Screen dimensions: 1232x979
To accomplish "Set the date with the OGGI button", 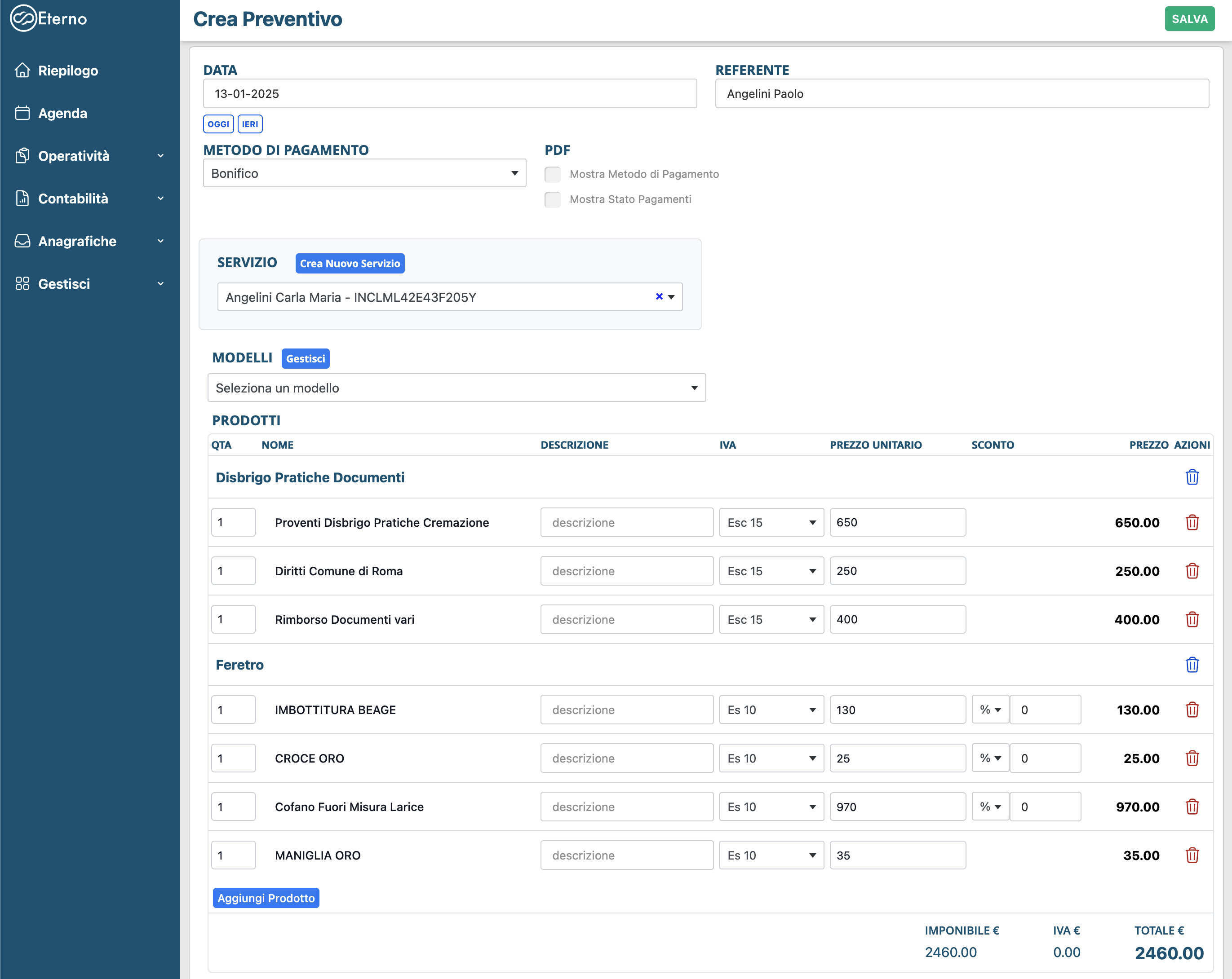I will (218, 124).
